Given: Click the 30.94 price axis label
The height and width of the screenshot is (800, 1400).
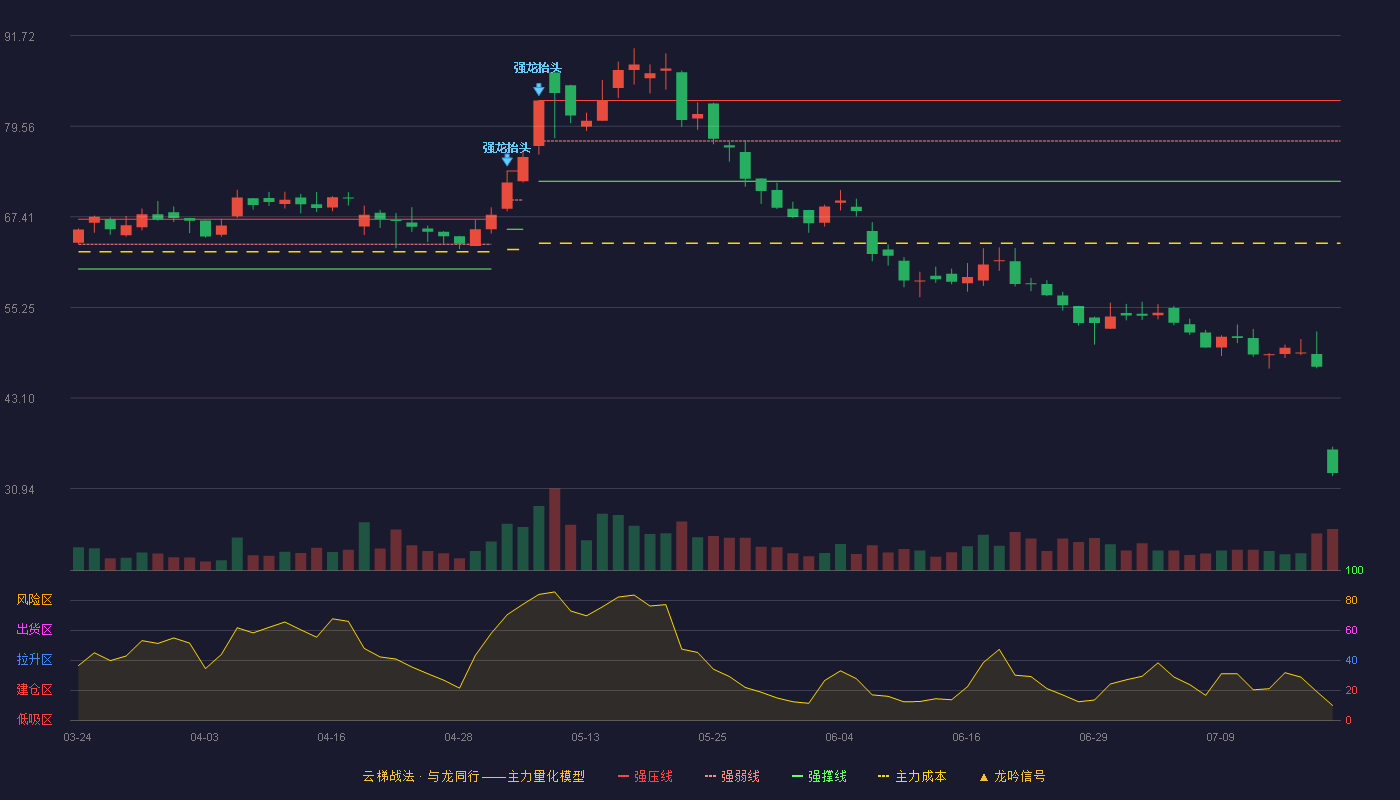Looking at the screenshot, I should [19, 490].
